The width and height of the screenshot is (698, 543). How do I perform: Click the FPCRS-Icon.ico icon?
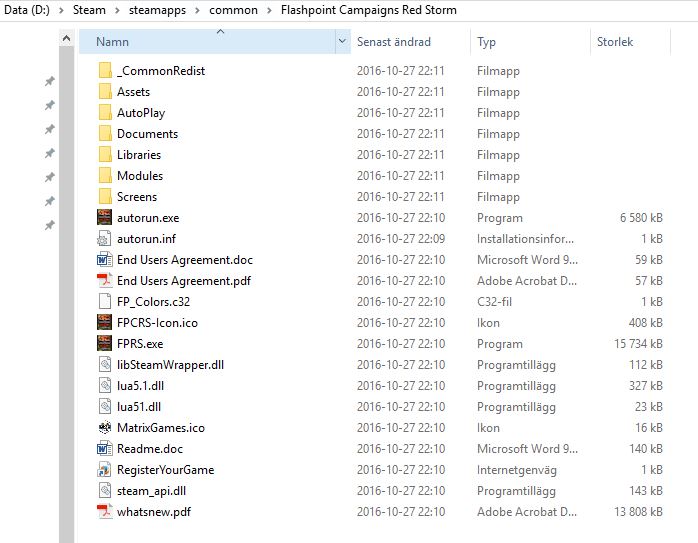pos(105,322)
